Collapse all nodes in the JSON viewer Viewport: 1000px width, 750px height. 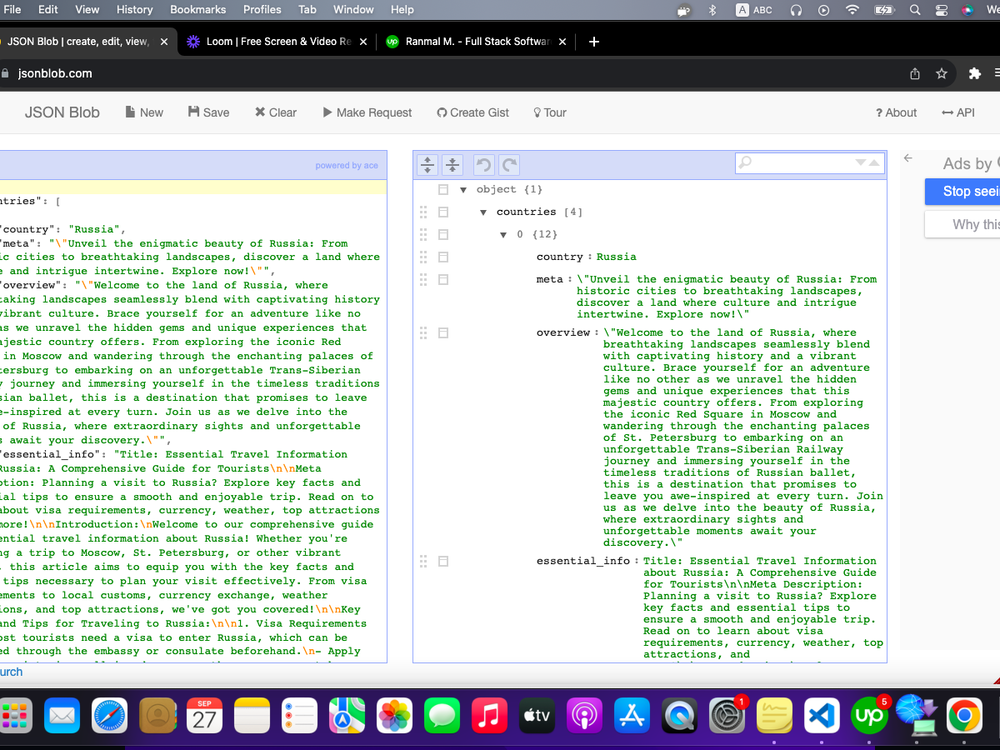[452, 164]
